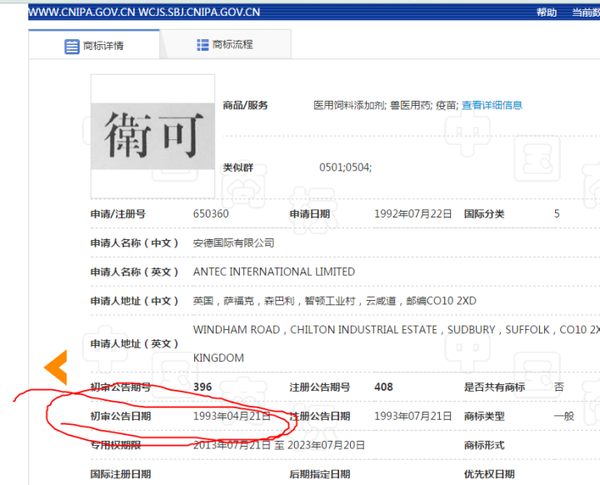Select the date 1993年04月21日
Screen dimensions: 600x485
(x=232, y=416)
